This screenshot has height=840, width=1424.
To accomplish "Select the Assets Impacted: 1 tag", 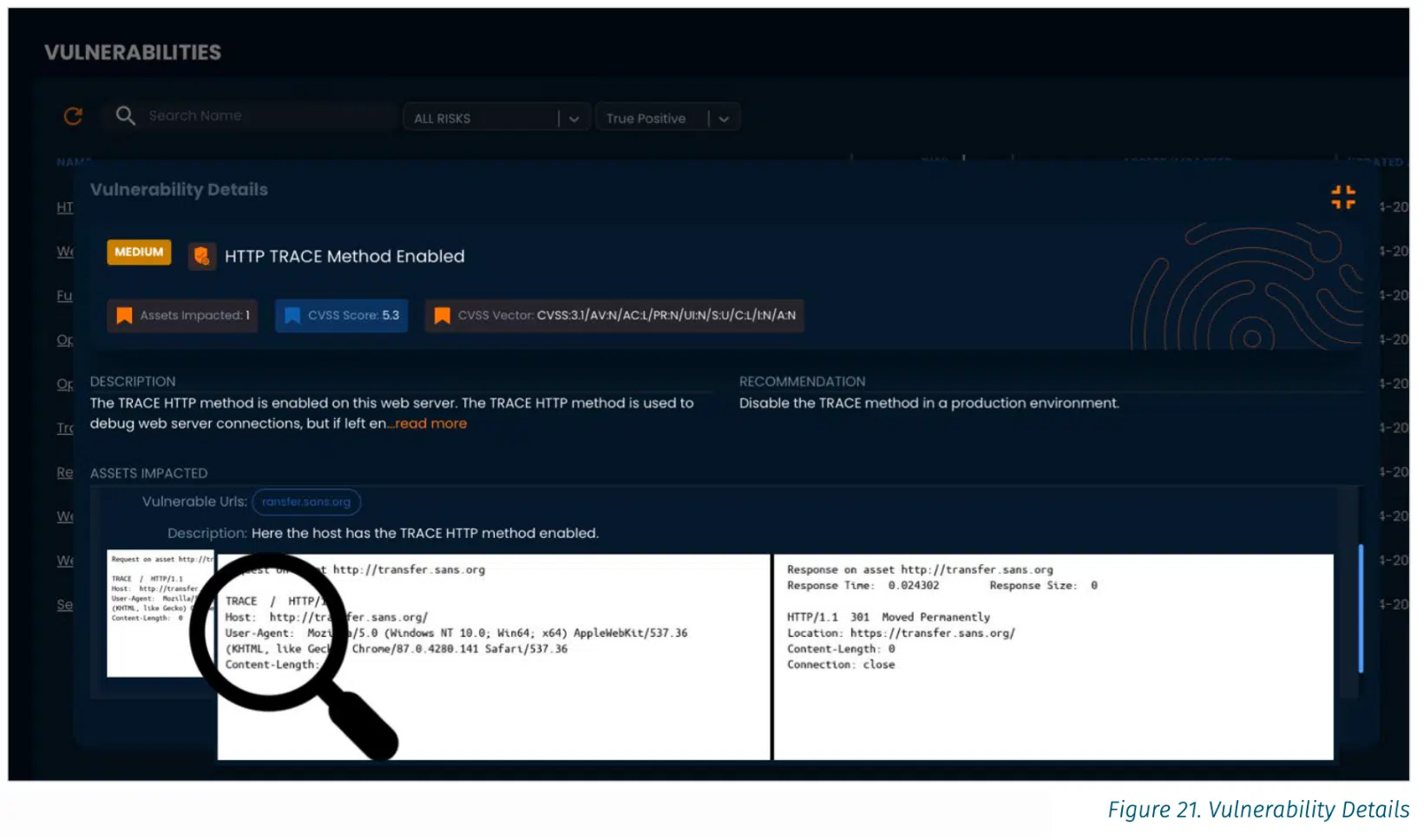I will point(182,315).
